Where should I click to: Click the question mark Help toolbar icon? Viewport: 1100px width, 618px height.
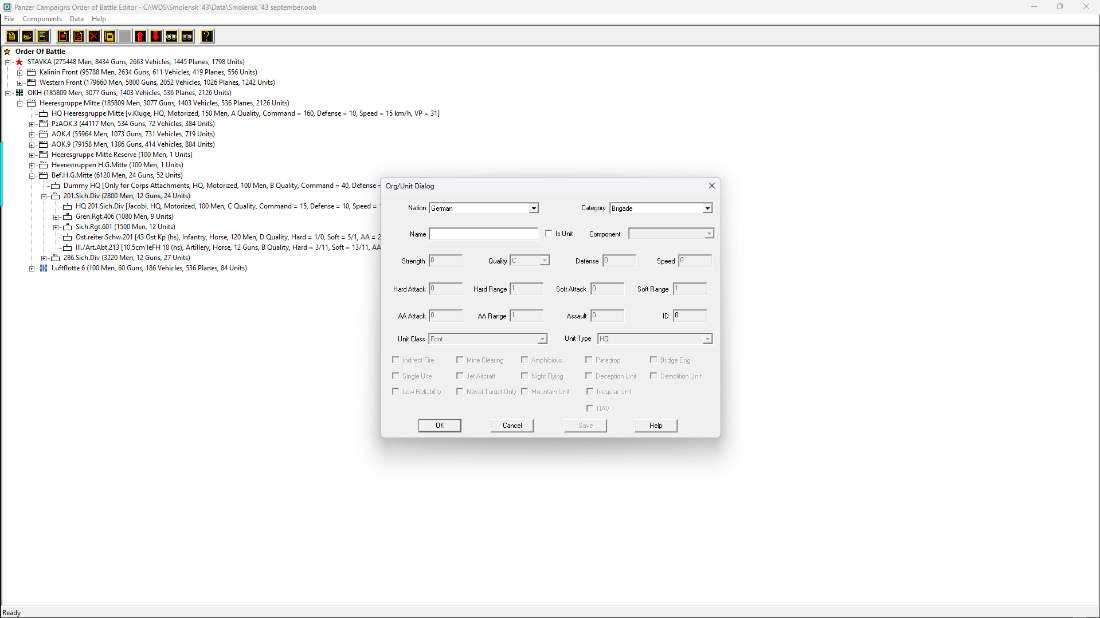pyautogui.click(x=207, y=36)
